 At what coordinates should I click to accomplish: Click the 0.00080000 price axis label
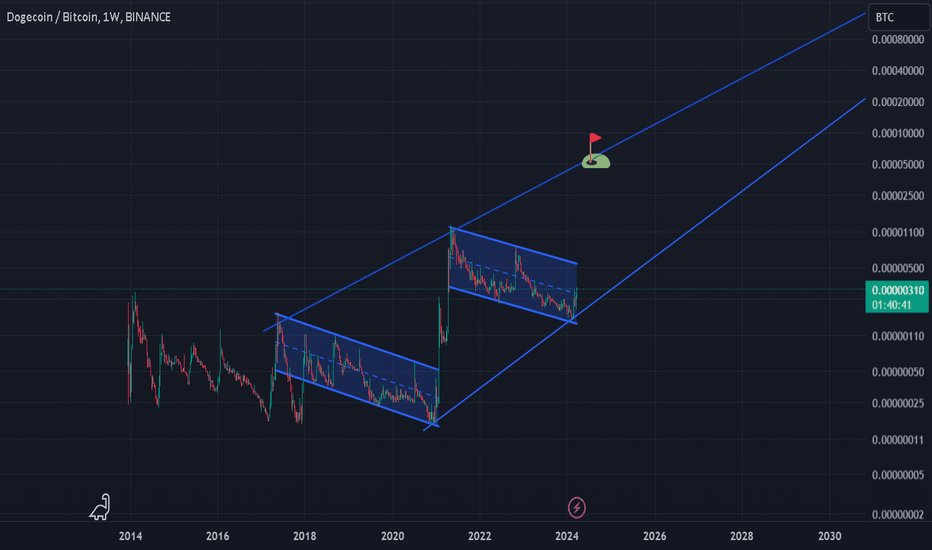tap(898, 40)
